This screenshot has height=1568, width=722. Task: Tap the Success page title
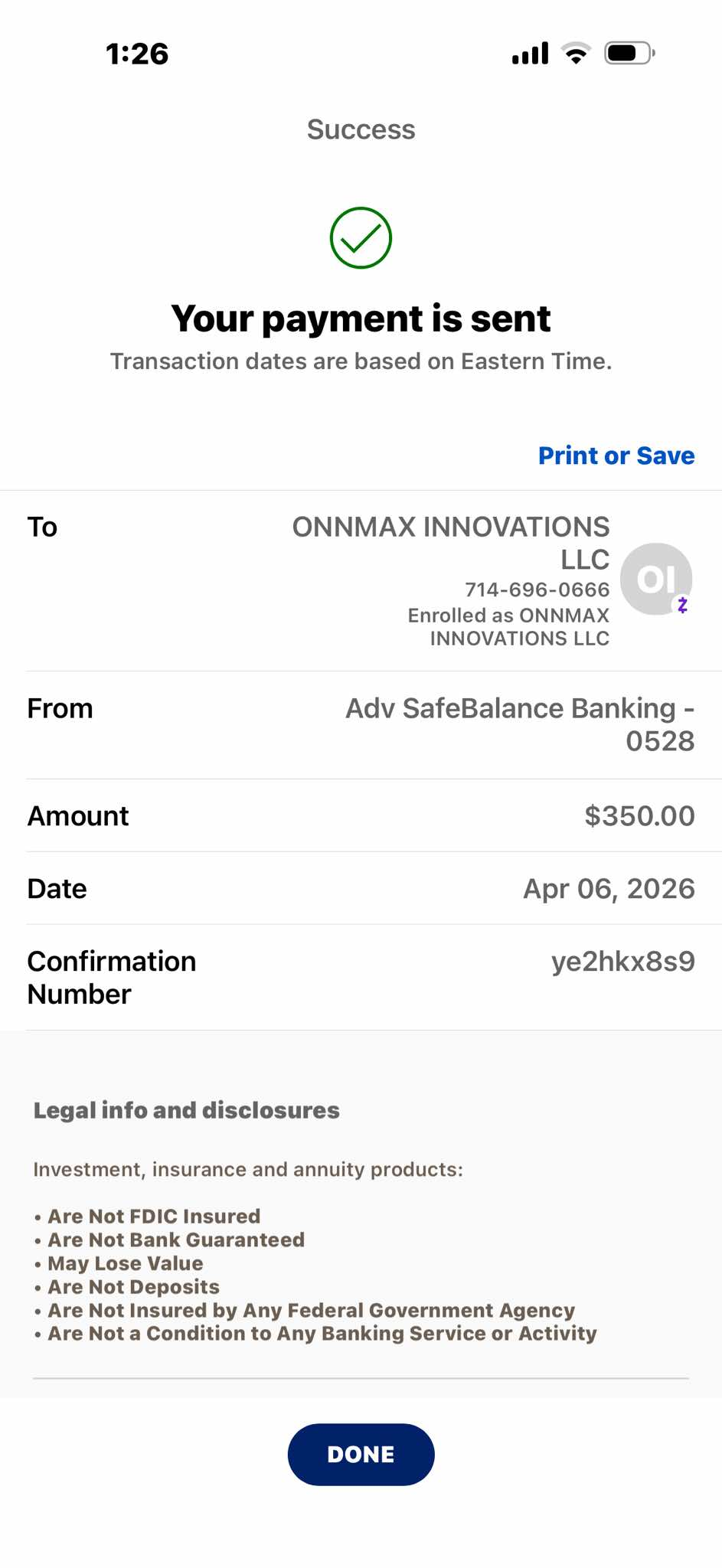click(361, 129)
